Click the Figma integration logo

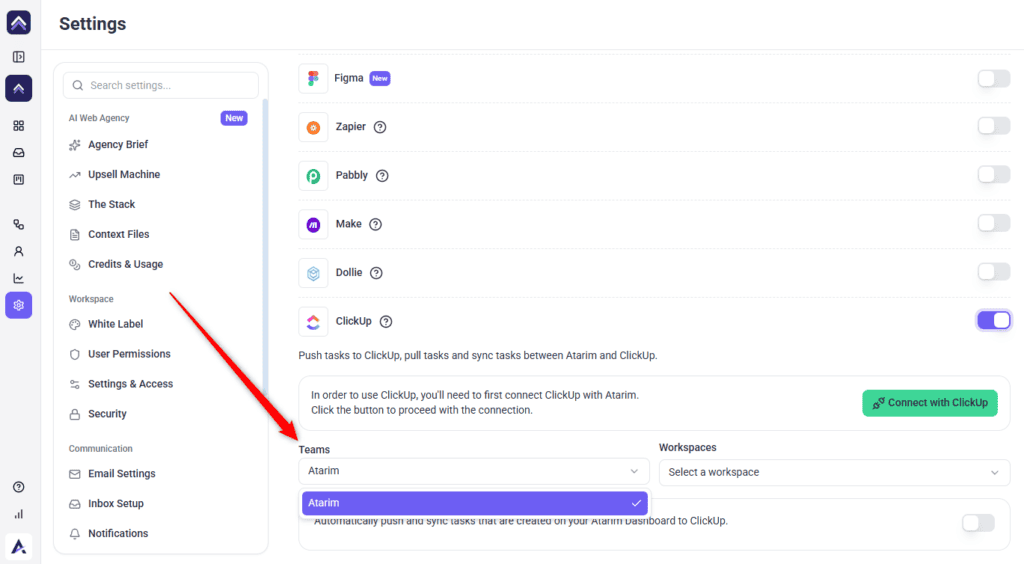point(313,78)
